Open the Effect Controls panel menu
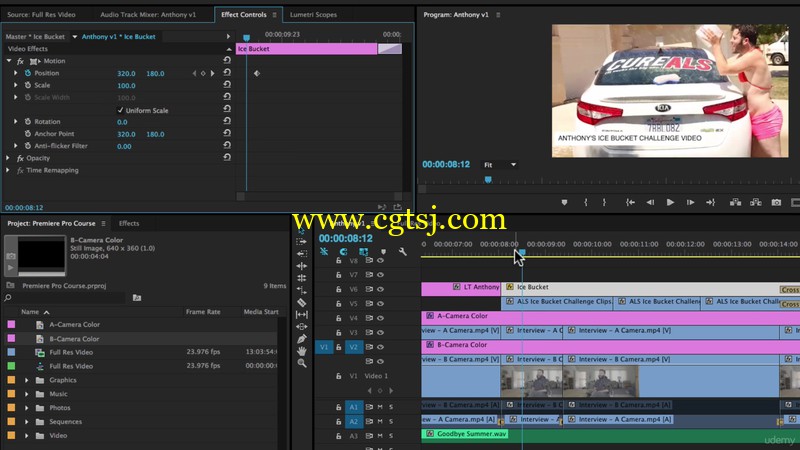Screen dimensions: 800x450 pos(274,15)
